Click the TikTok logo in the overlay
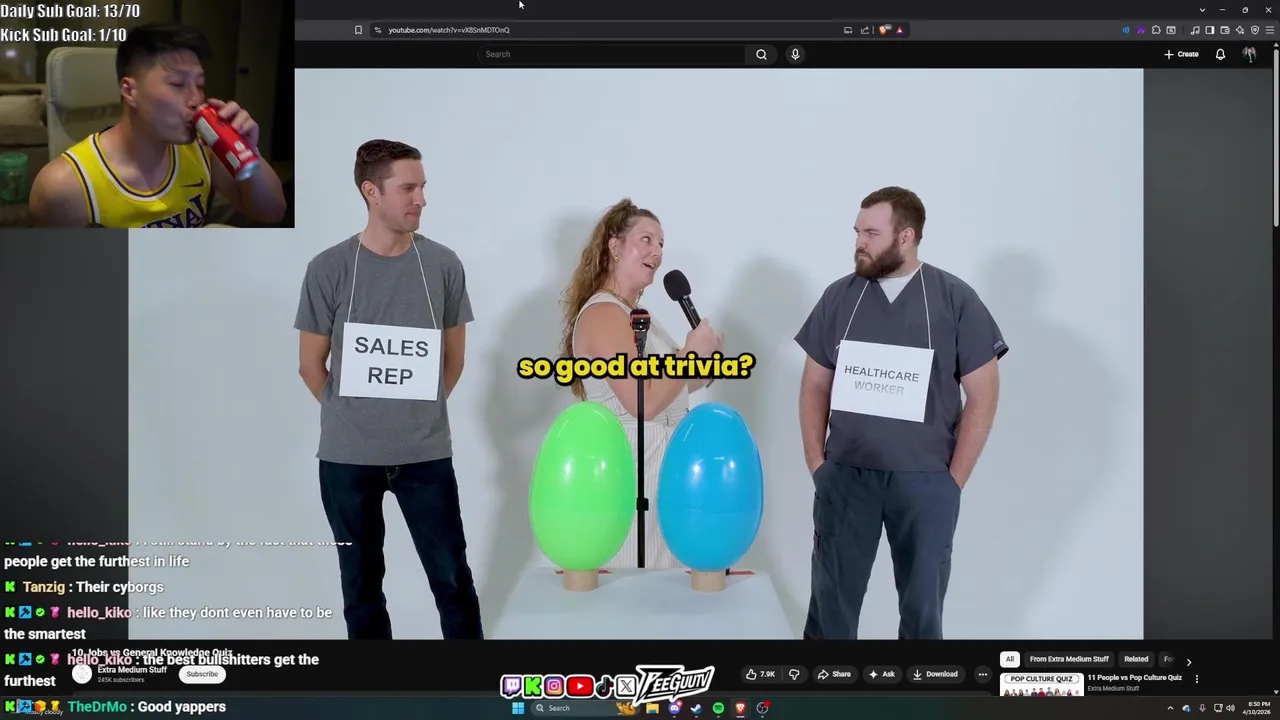Screen dimensions: 1280x720 tap(604, 686)
